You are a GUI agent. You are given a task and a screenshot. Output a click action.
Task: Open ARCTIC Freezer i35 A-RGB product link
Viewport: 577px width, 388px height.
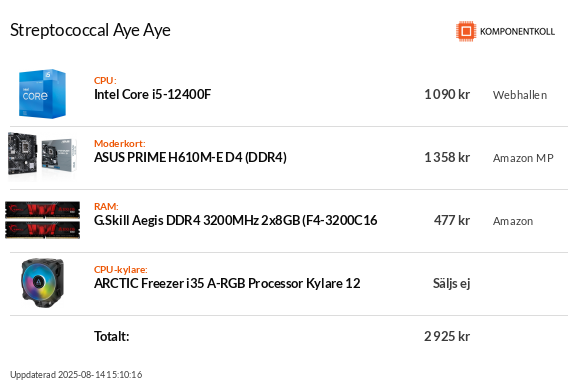point(227,283)
